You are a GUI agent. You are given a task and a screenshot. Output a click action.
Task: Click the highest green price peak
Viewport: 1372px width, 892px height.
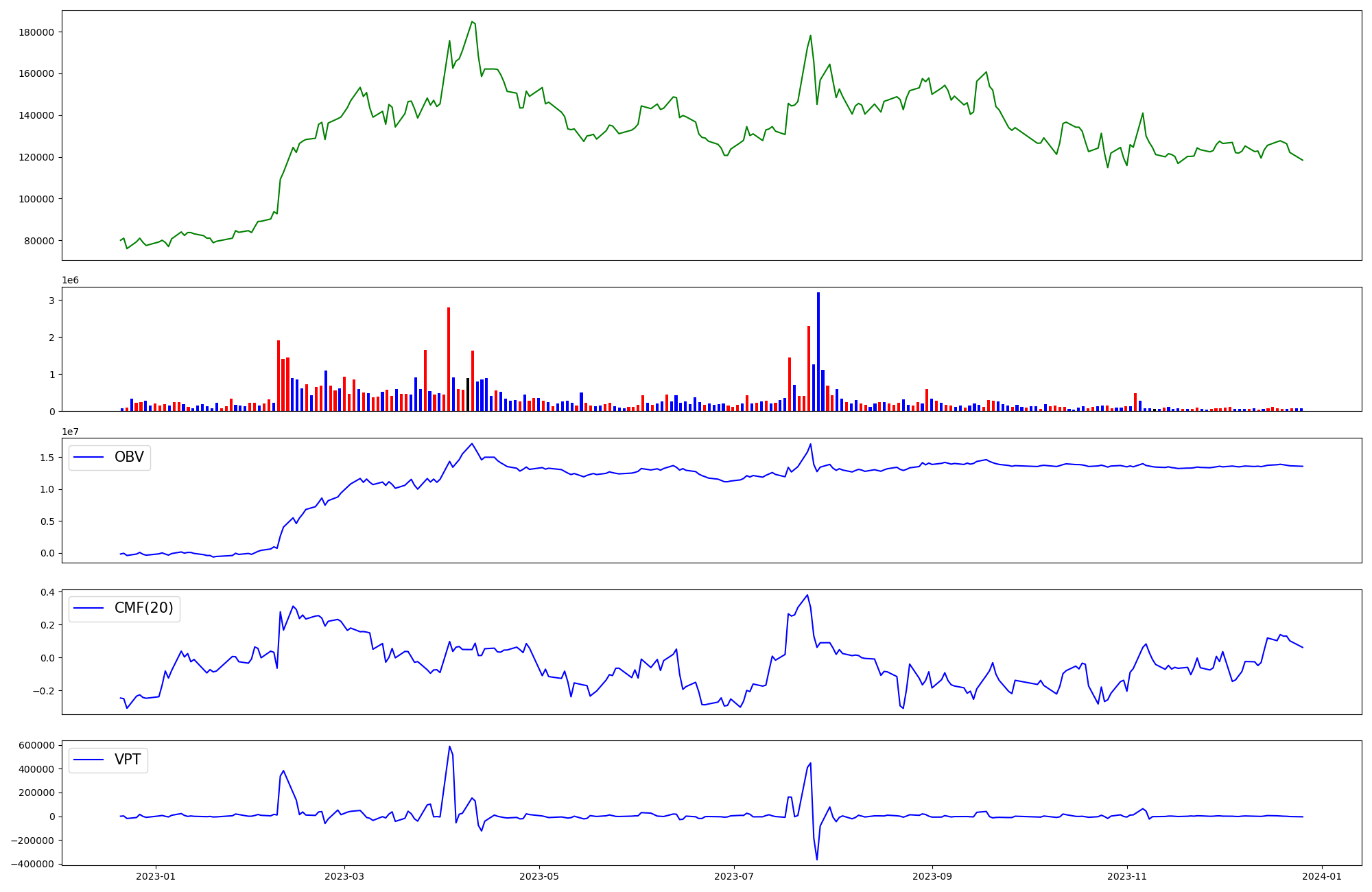472,22
